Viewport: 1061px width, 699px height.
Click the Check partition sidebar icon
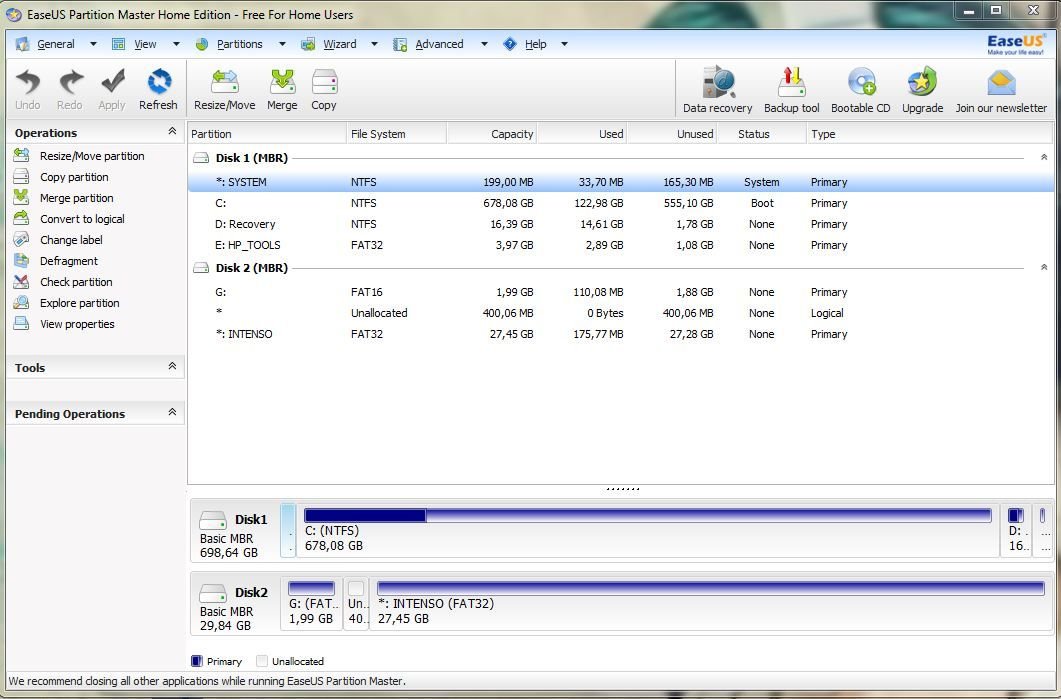point(22,281)
